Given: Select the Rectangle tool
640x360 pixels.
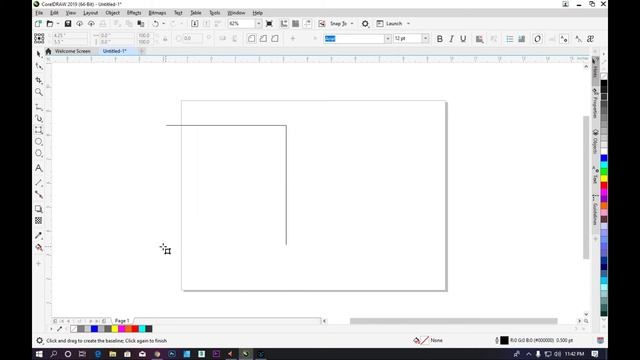Looking at the screenshot, I should click(39, 130).
